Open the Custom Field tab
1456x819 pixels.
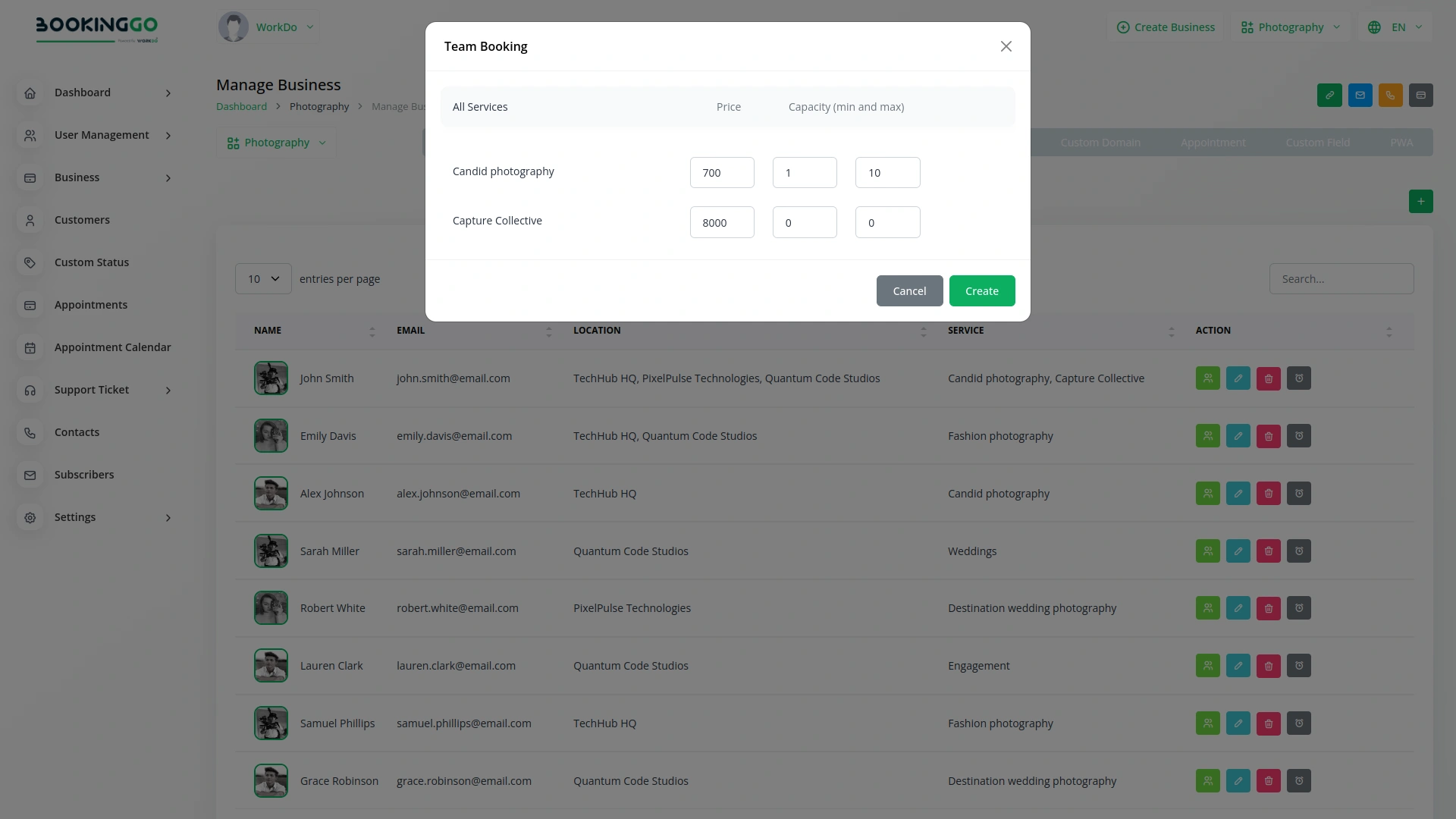pyautogui.click(x=1318, y=142)
